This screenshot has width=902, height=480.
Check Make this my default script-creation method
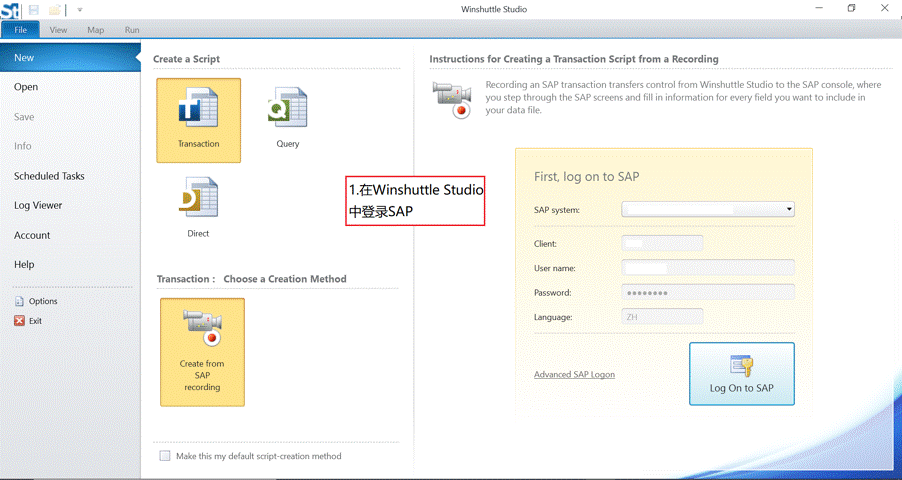click(165, 456)
